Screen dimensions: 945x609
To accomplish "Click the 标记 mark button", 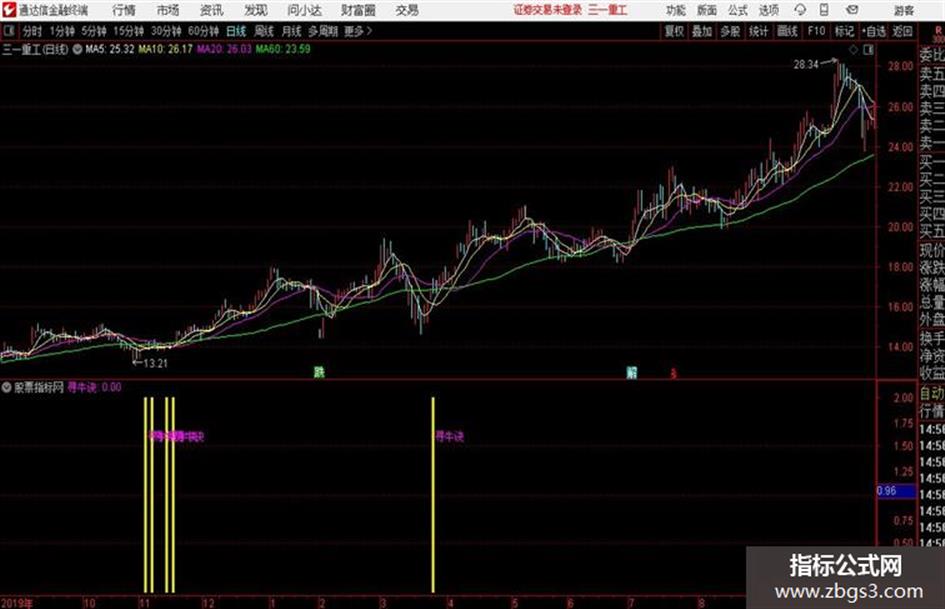I will [844, 31].
